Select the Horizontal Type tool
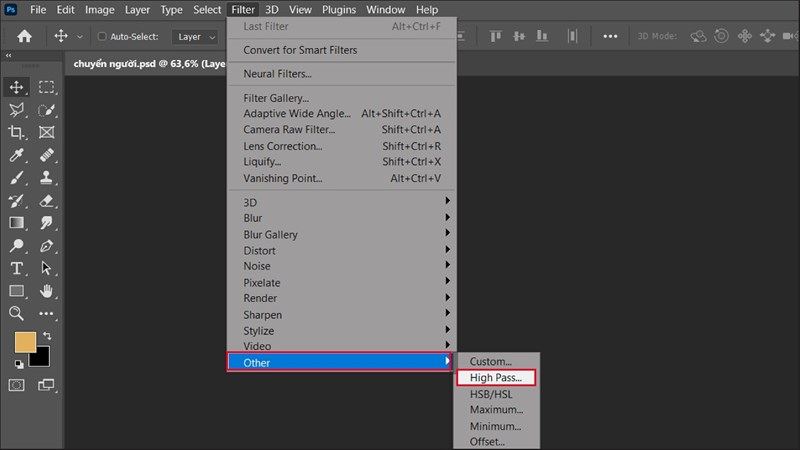Screen dimensions: 800x450 click(x=17, y=268)
